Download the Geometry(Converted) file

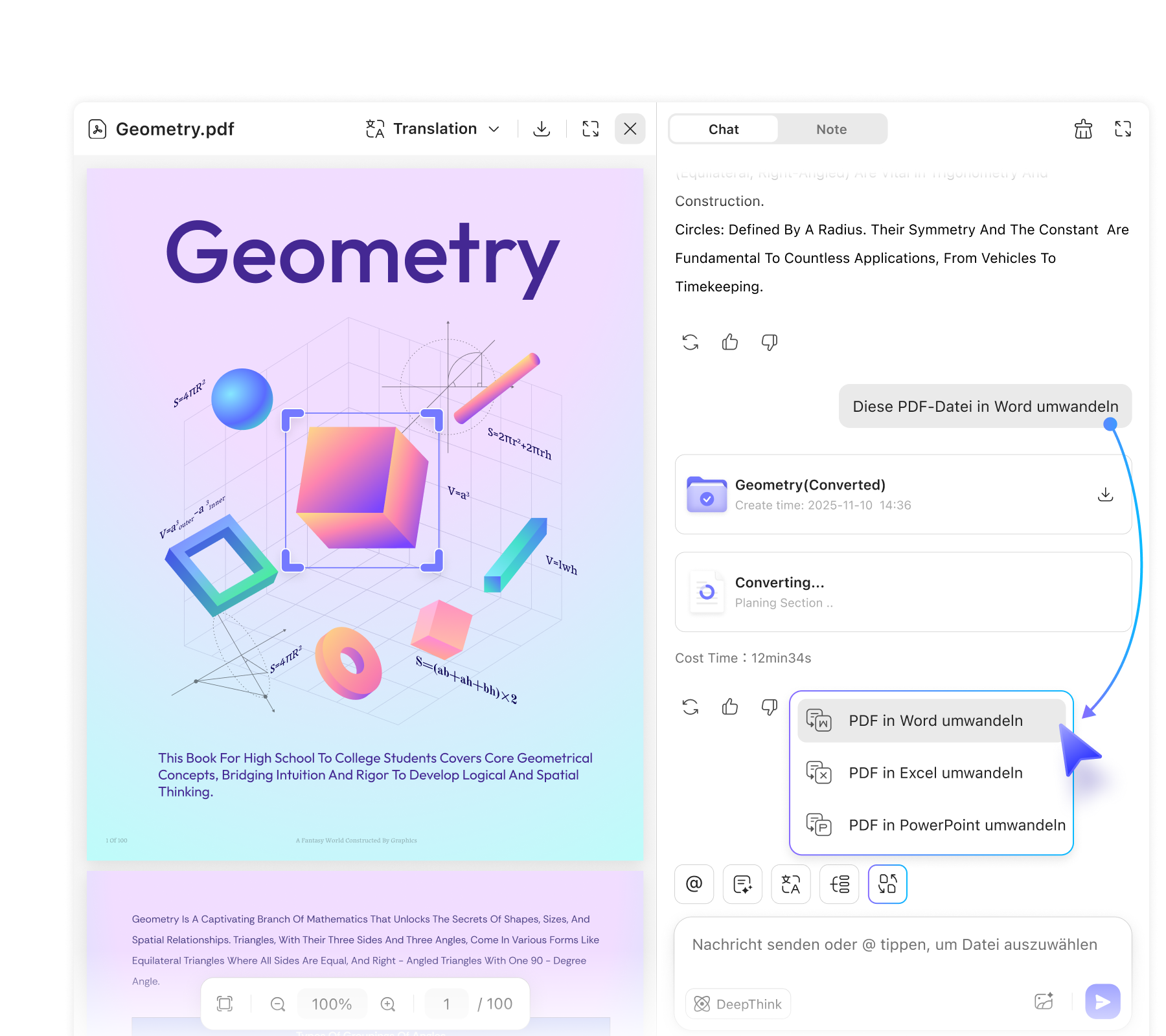(1105, 495)
